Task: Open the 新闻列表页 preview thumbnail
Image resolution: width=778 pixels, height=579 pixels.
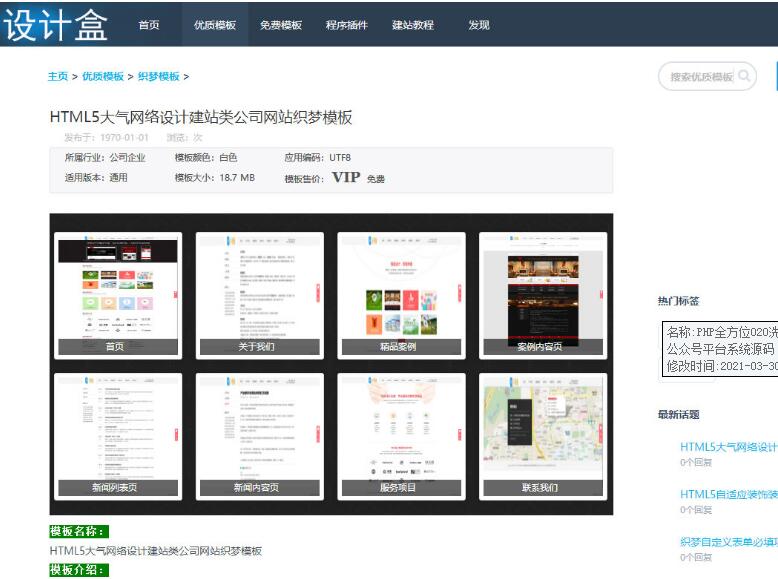Action: click(118, 436)
